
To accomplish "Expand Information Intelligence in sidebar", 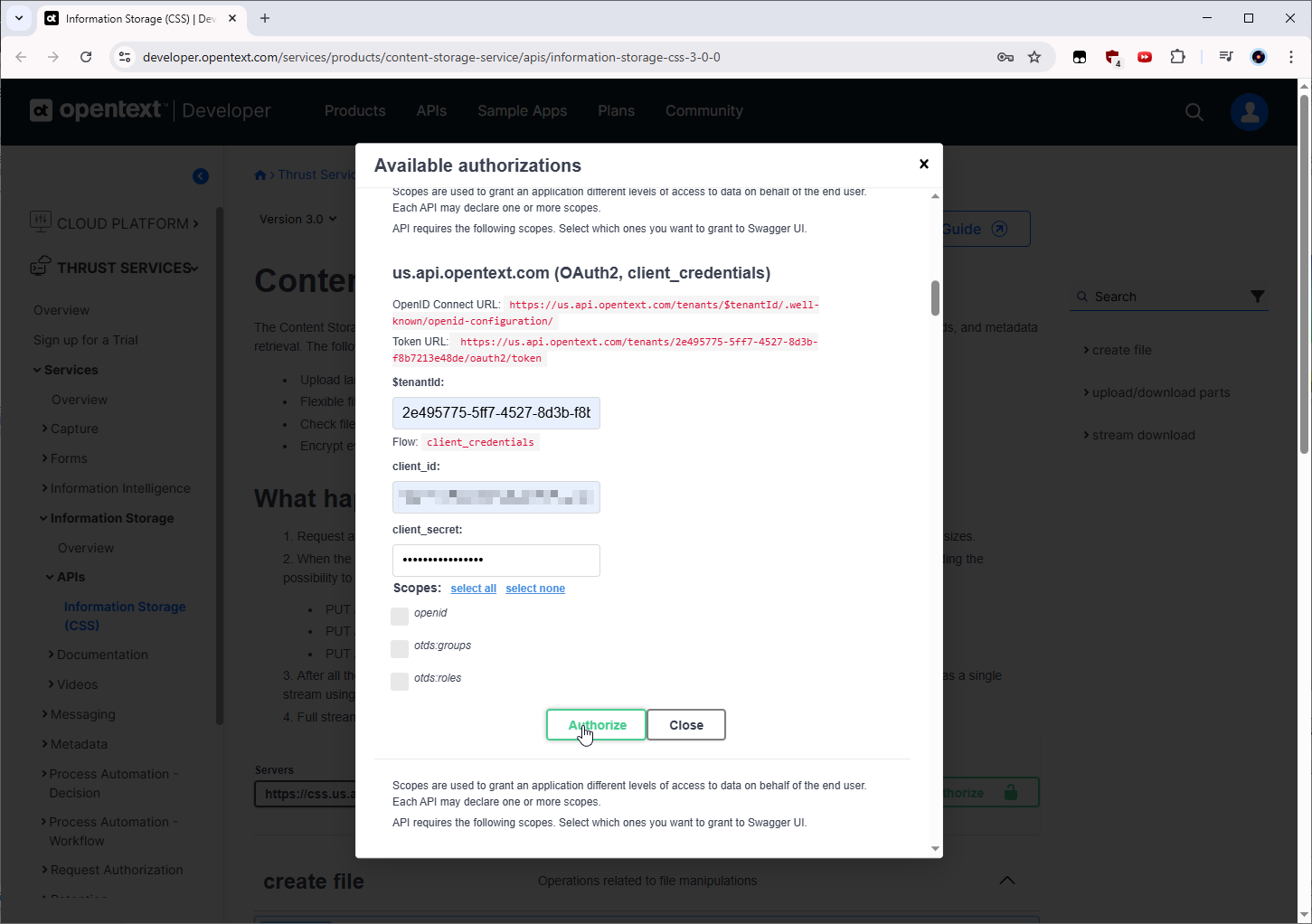I will click(x=116, y=488).
